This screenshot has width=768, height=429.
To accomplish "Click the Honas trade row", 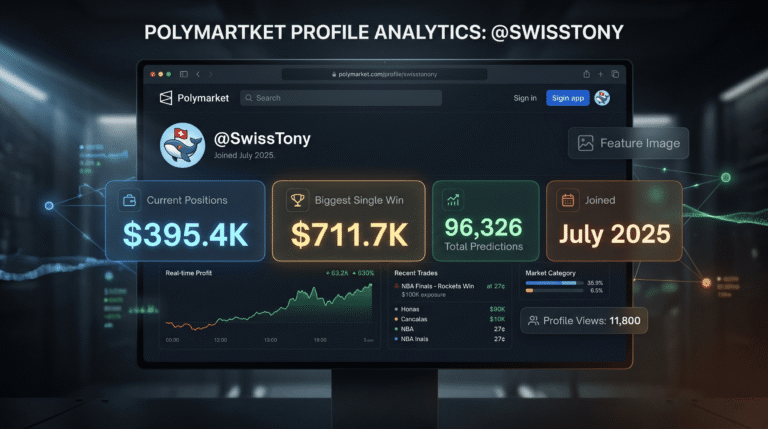I will pyautogui.click(x=450, y=309).
